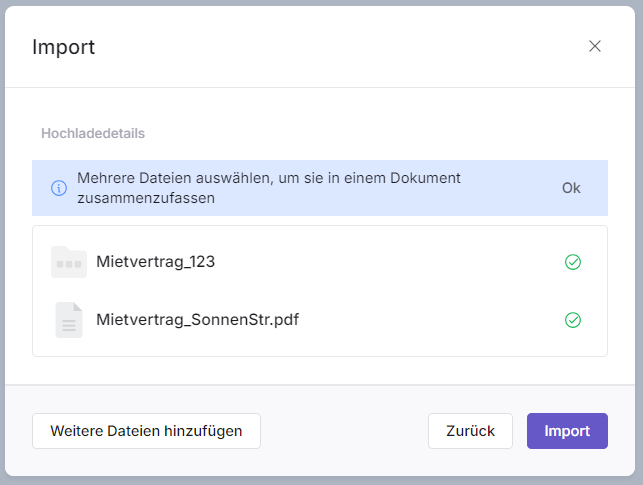Click the document icon for Mietvertrag_SonnenStr.pdf
The image size is (643, 485).
point(69,320)
